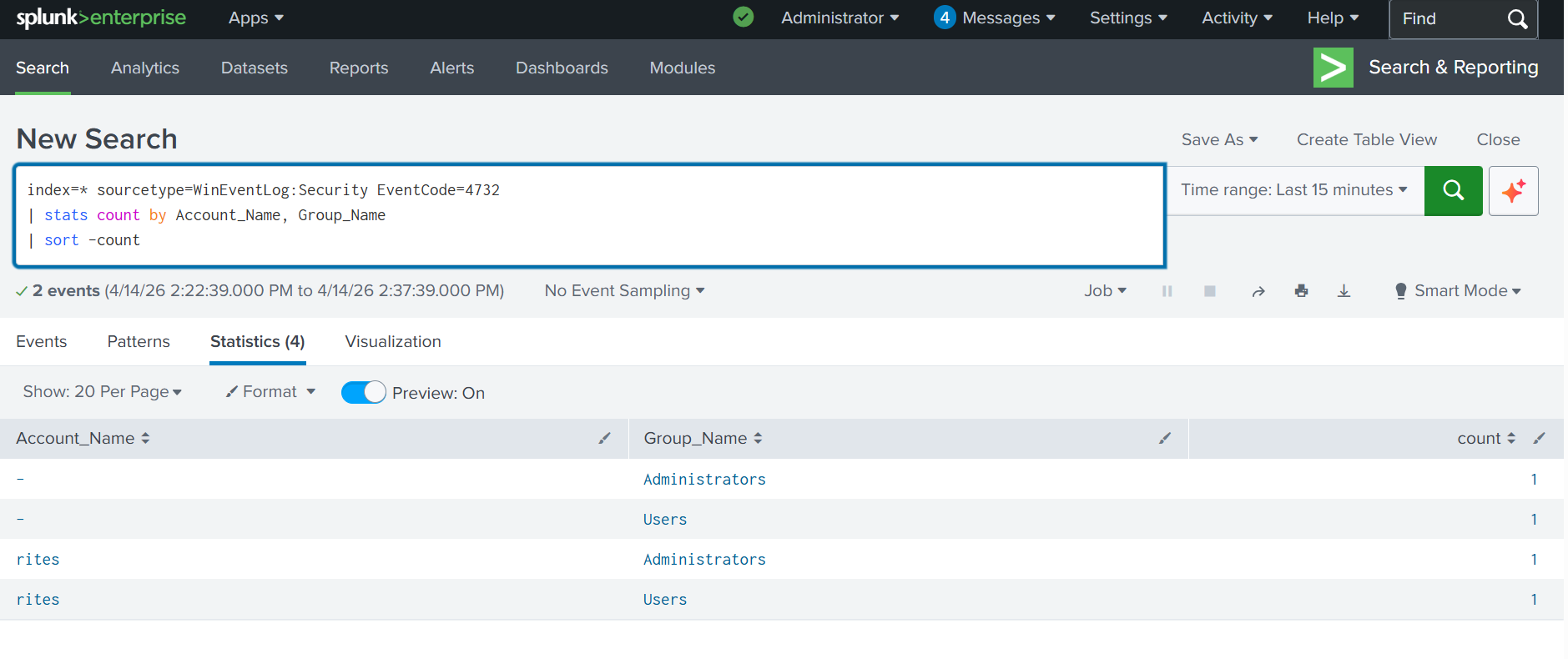Screen dimensions: 1568x659
Task: Expand the No Event Sampling menu
Action: 624,291
